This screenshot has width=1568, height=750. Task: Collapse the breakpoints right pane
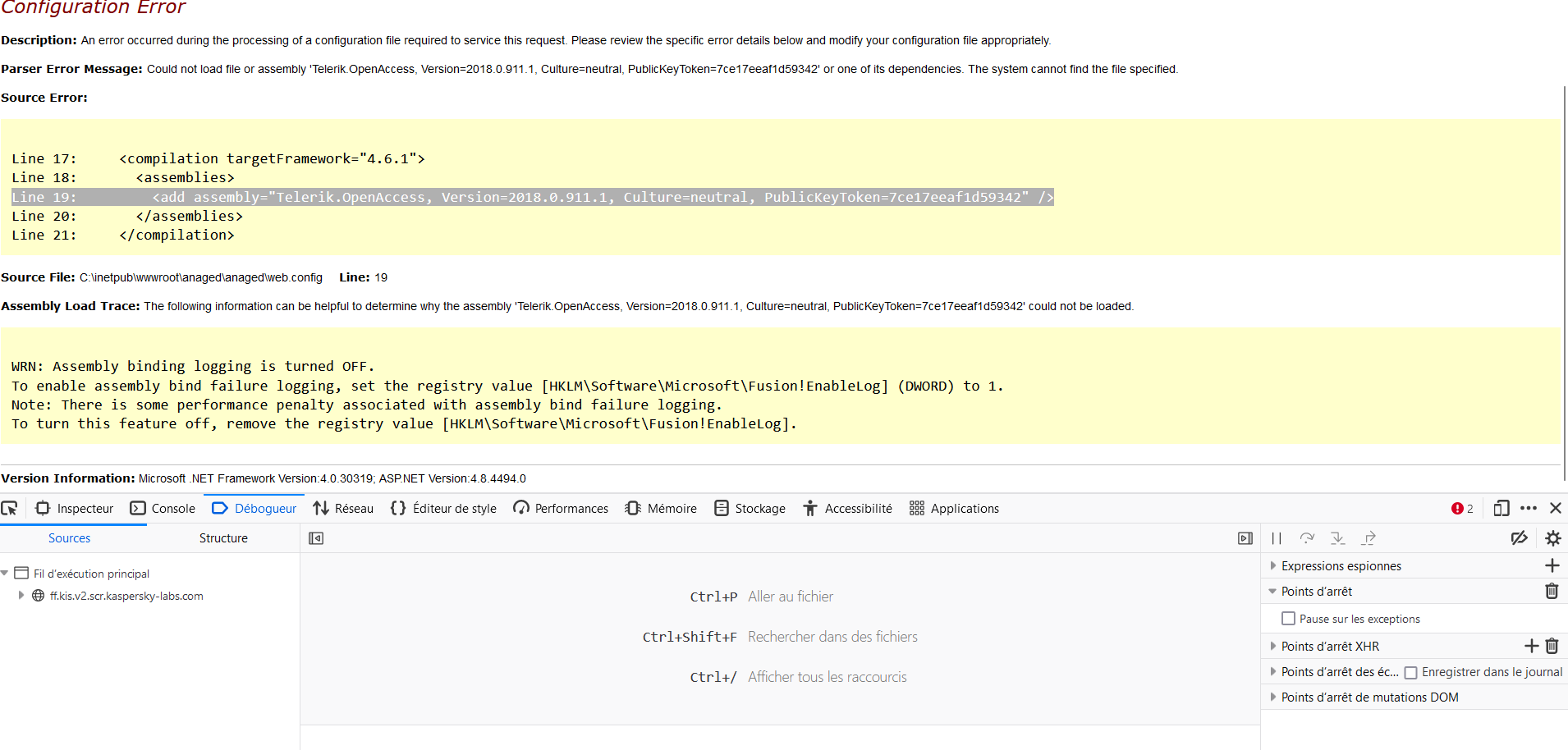1245,538
